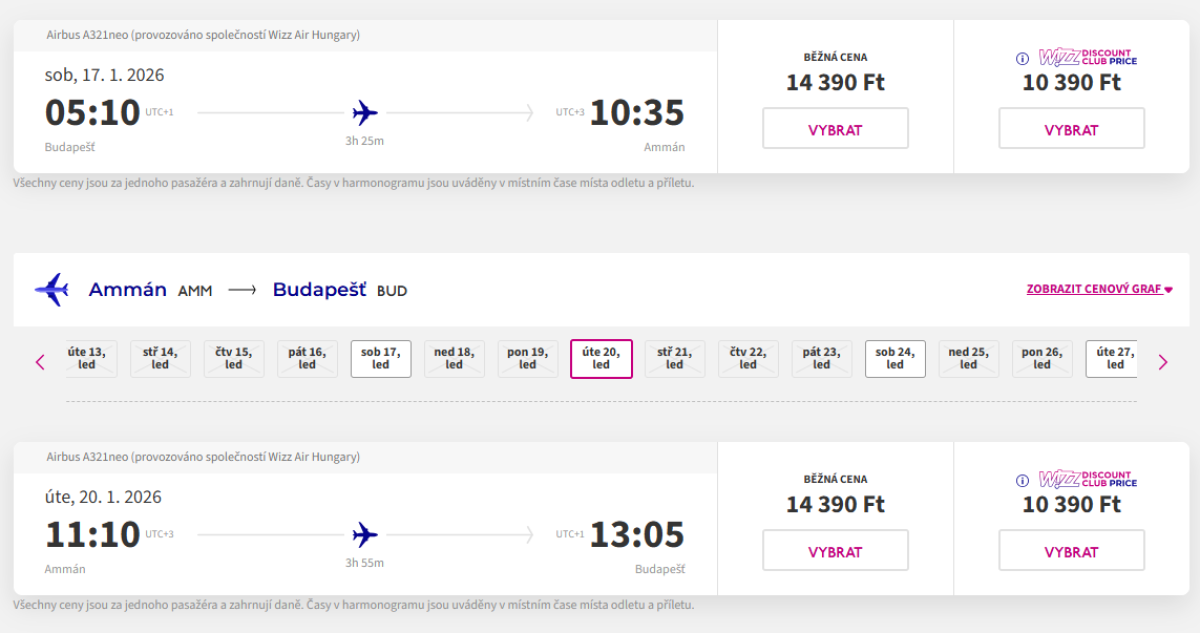Click the Wizz Discount Club logo on return flight
The image size is (1200, 633).
[x=1087, y=479]
